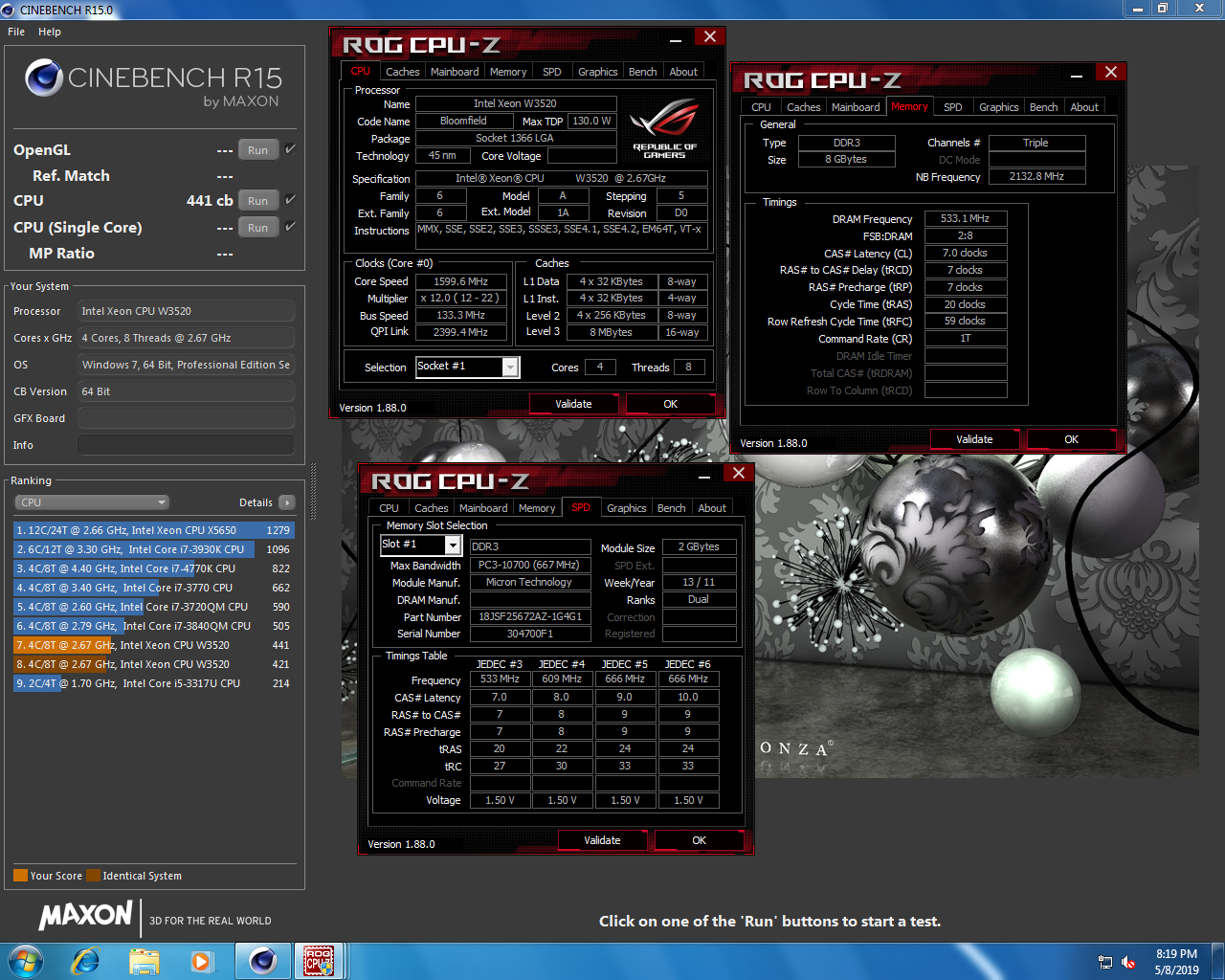
Task: Click the Show Desktop strip
Action: tap(1218, 961)
